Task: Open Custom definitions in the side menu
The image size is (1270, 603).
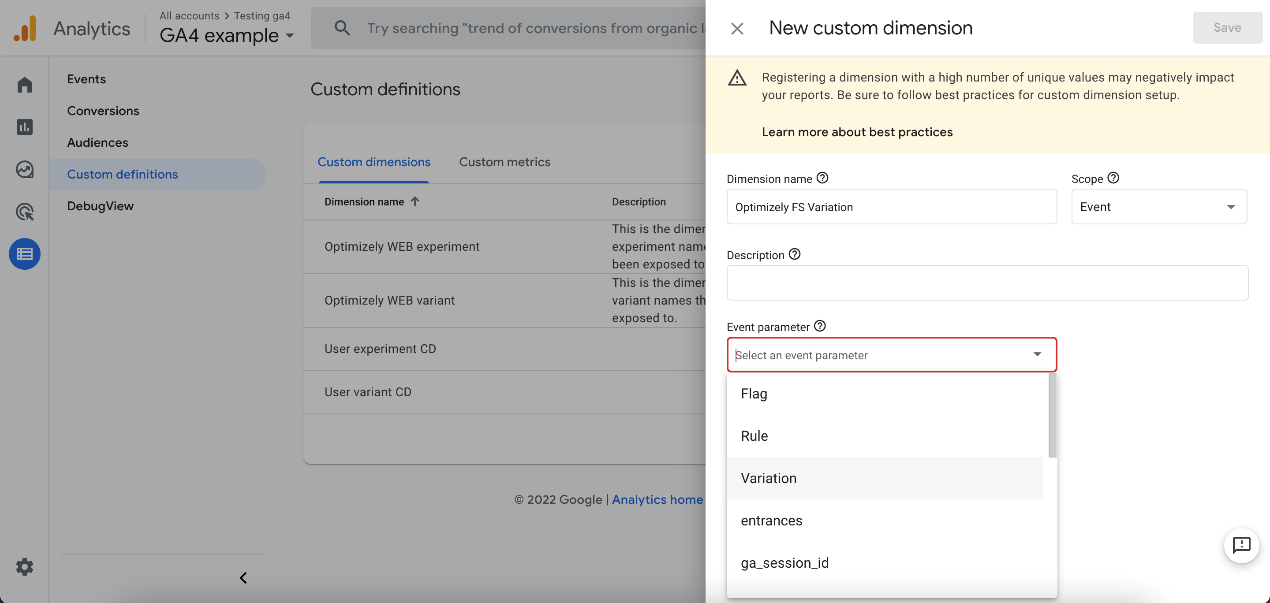Action: (158, 174)
